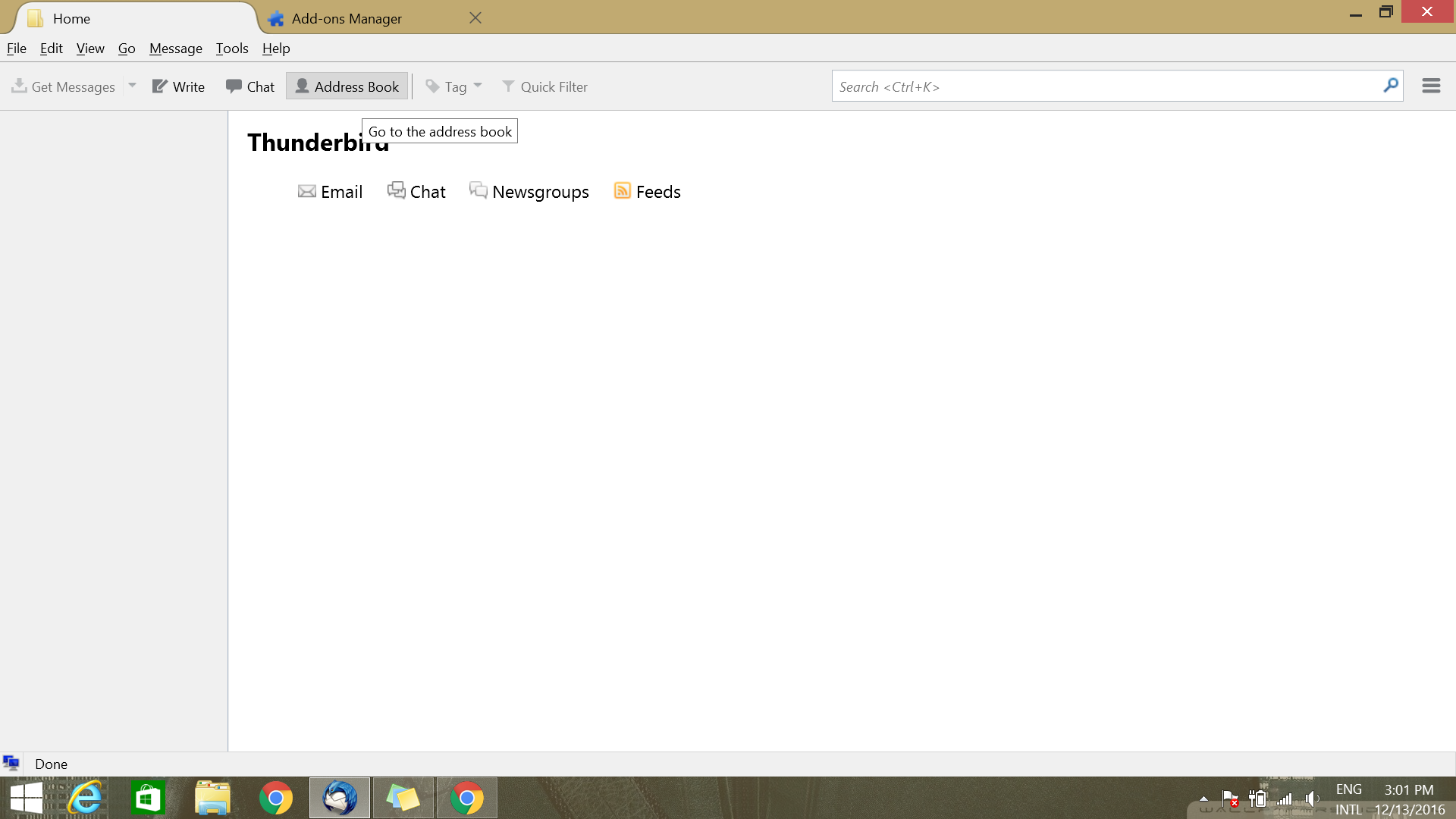1456x819 pixels.
Task: Click the battery power tray icon
Action: click(1257, 799)
